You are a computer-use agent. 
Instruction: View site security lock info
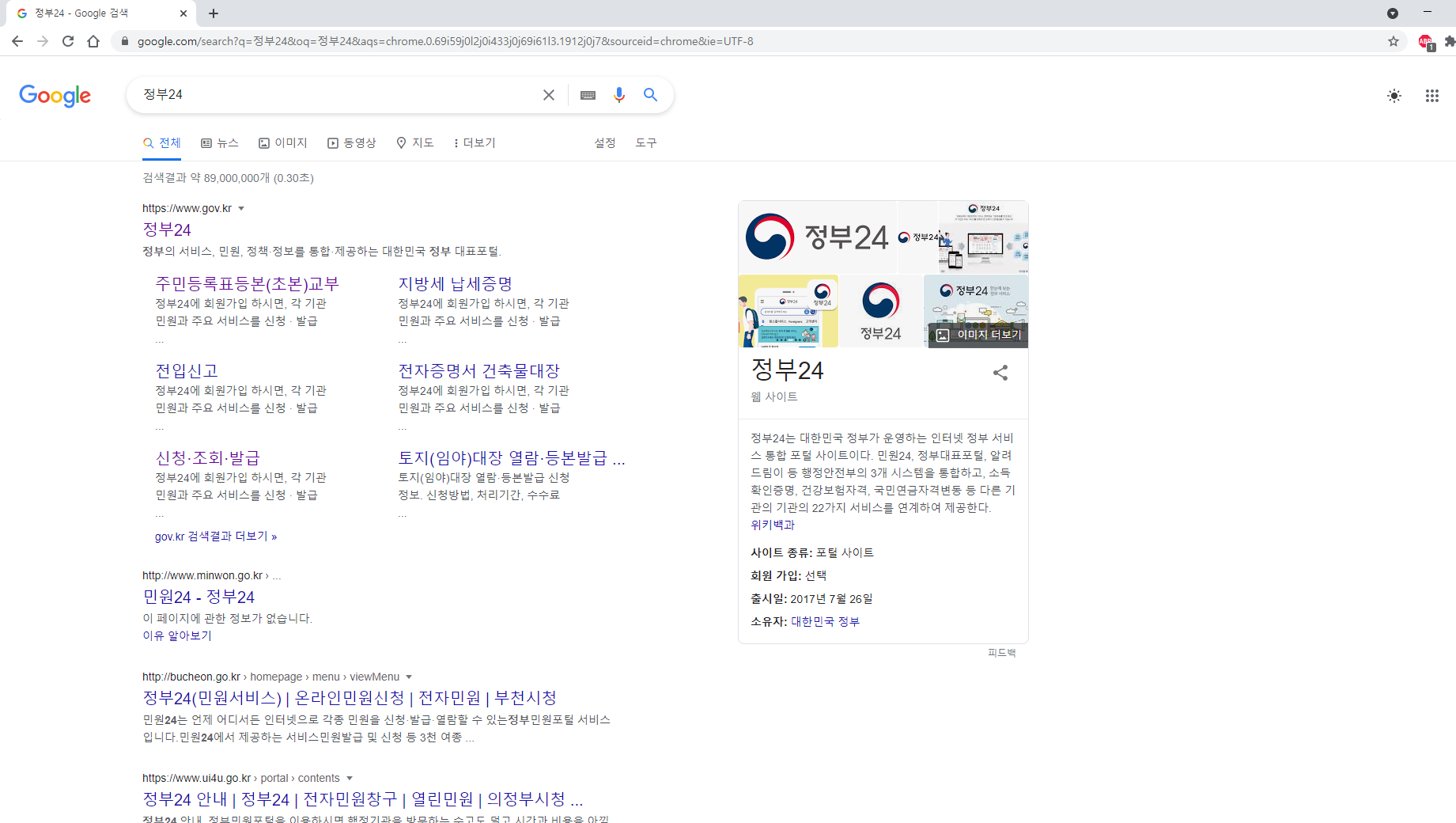click(x=124, y=41)
